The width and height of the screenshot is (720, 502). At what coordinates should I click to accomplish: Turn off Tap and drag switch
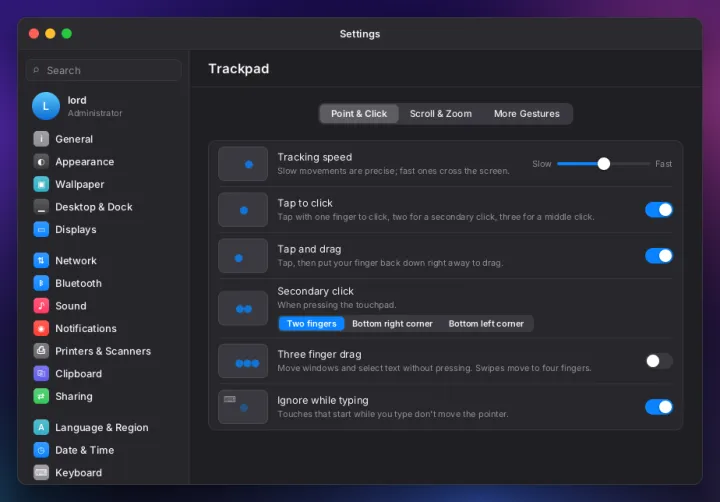point(659,255)
